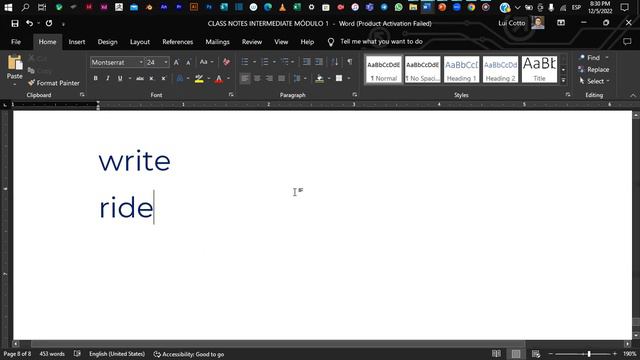The image size is (640, 360).
Task: Open the Change Case dropdown
Action: click(x=206, y=62)
